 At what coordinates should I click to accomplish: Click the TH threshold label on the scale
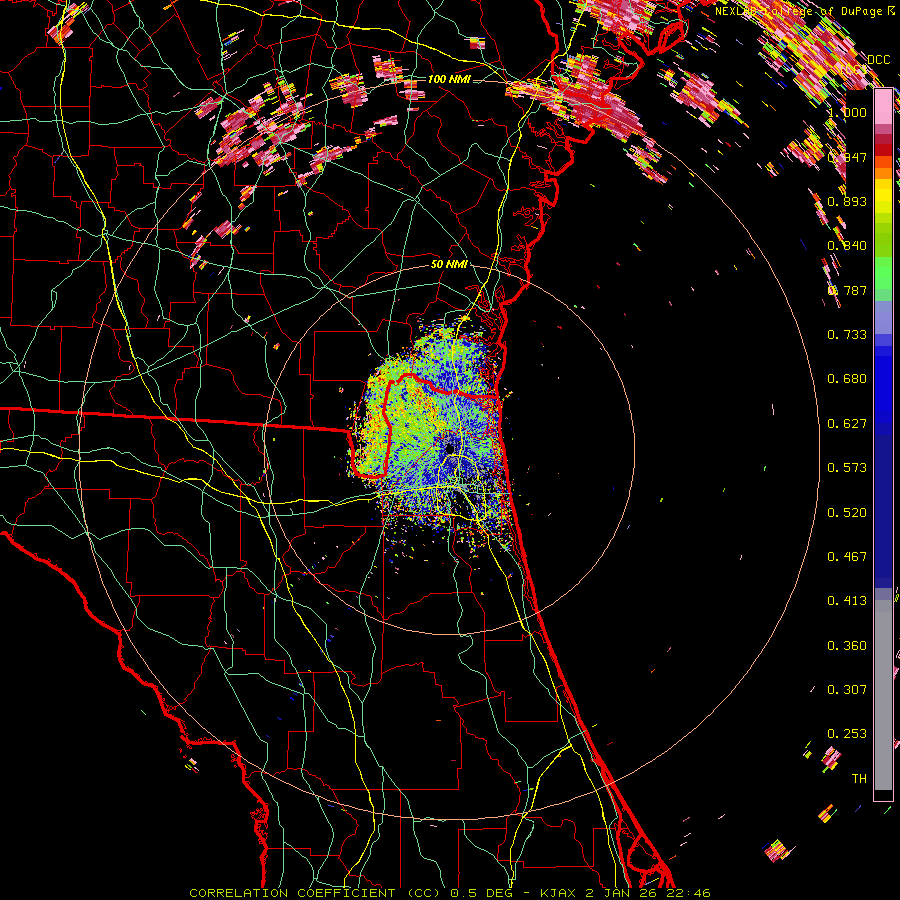click(x=859, y=779)
